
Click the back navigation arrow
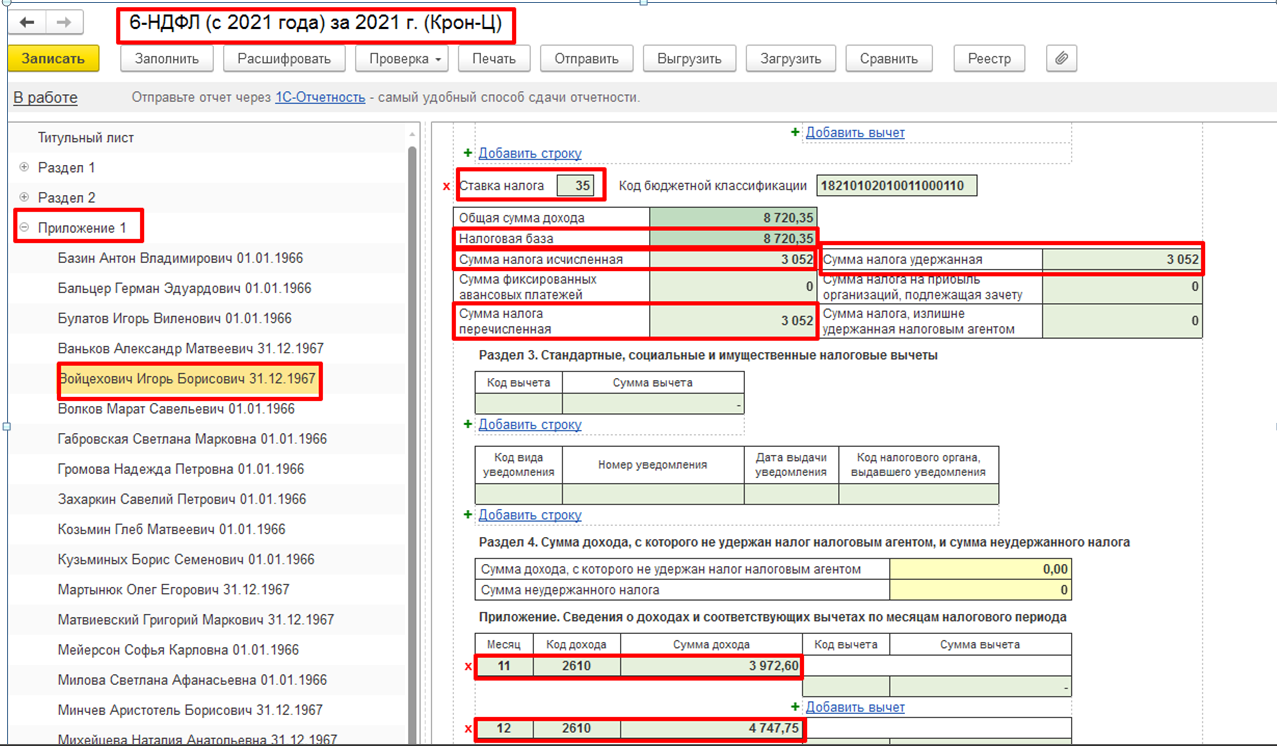[27, 23]
